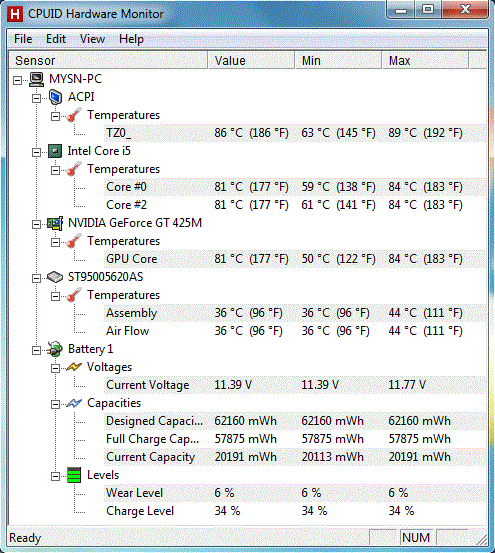Collapse the ST95005620AS drive node

pos(36,278)
